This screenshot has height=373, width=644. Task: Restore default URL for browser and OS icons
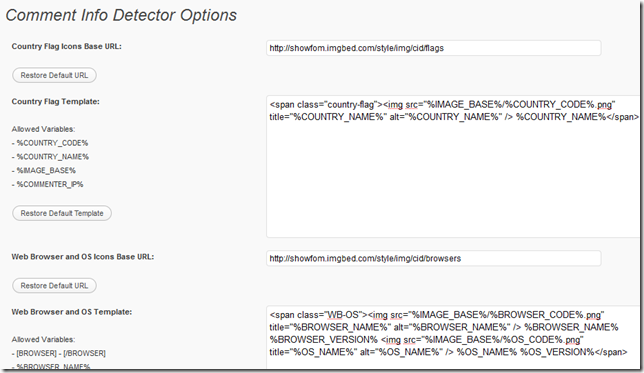pyautogui.click(x=54, y=286)
